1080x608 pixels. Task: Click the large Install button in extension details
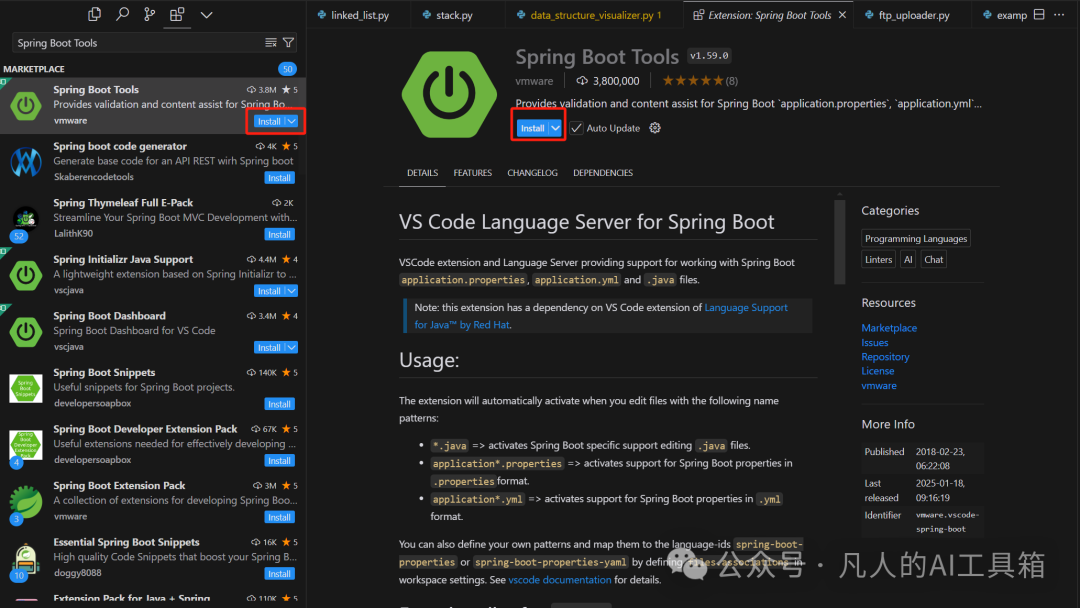tap(532, 128)
